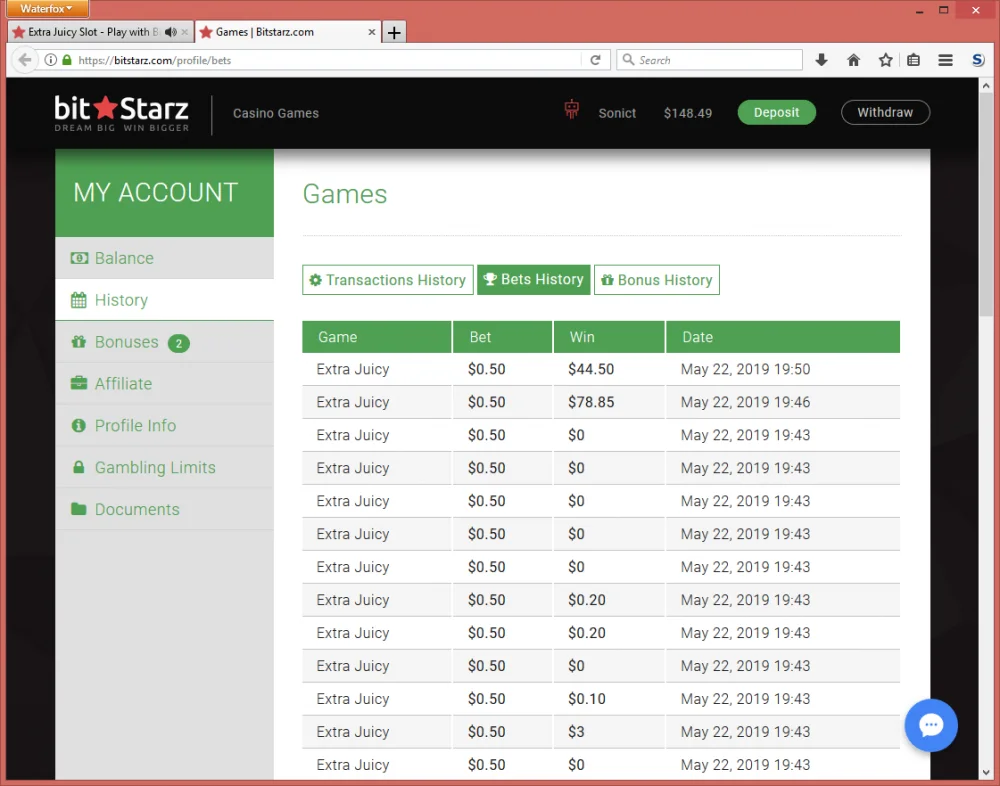This screenshot has height=786, width=1000.
Task: Click the bitStarz logo
Action: (x=121, y=114)
